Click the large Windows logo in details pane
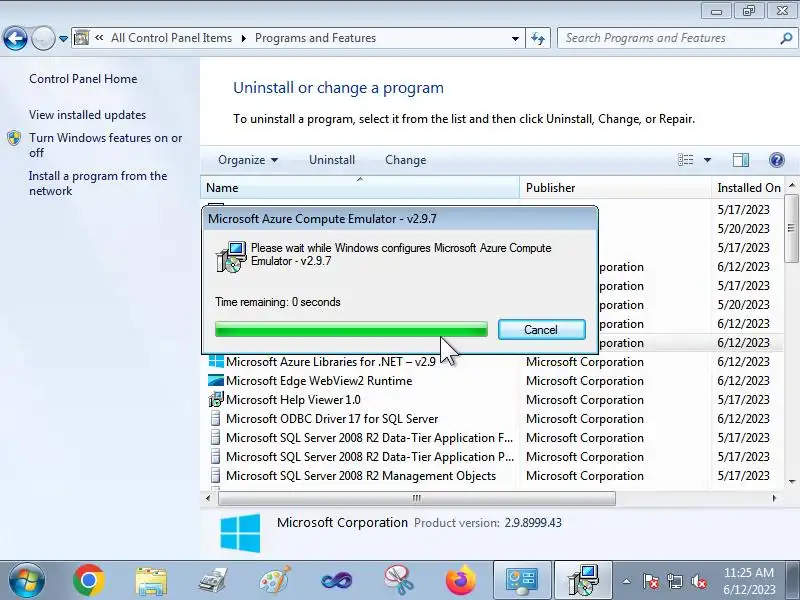 (x=240, y=533)
